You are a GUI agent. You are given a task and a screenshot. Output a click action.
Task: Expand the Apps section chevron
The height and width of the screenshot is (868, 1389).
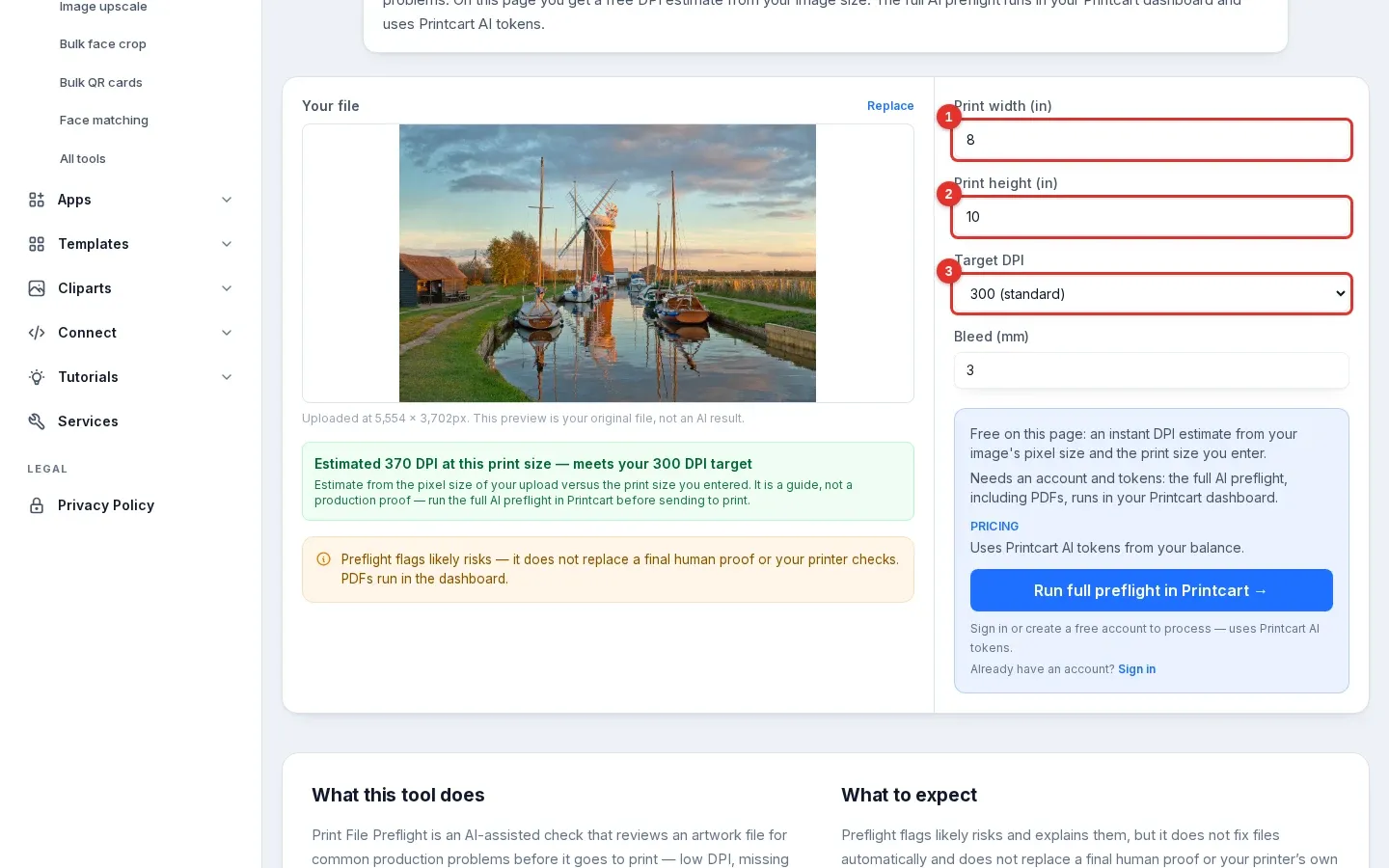click(x=227, y=200)
